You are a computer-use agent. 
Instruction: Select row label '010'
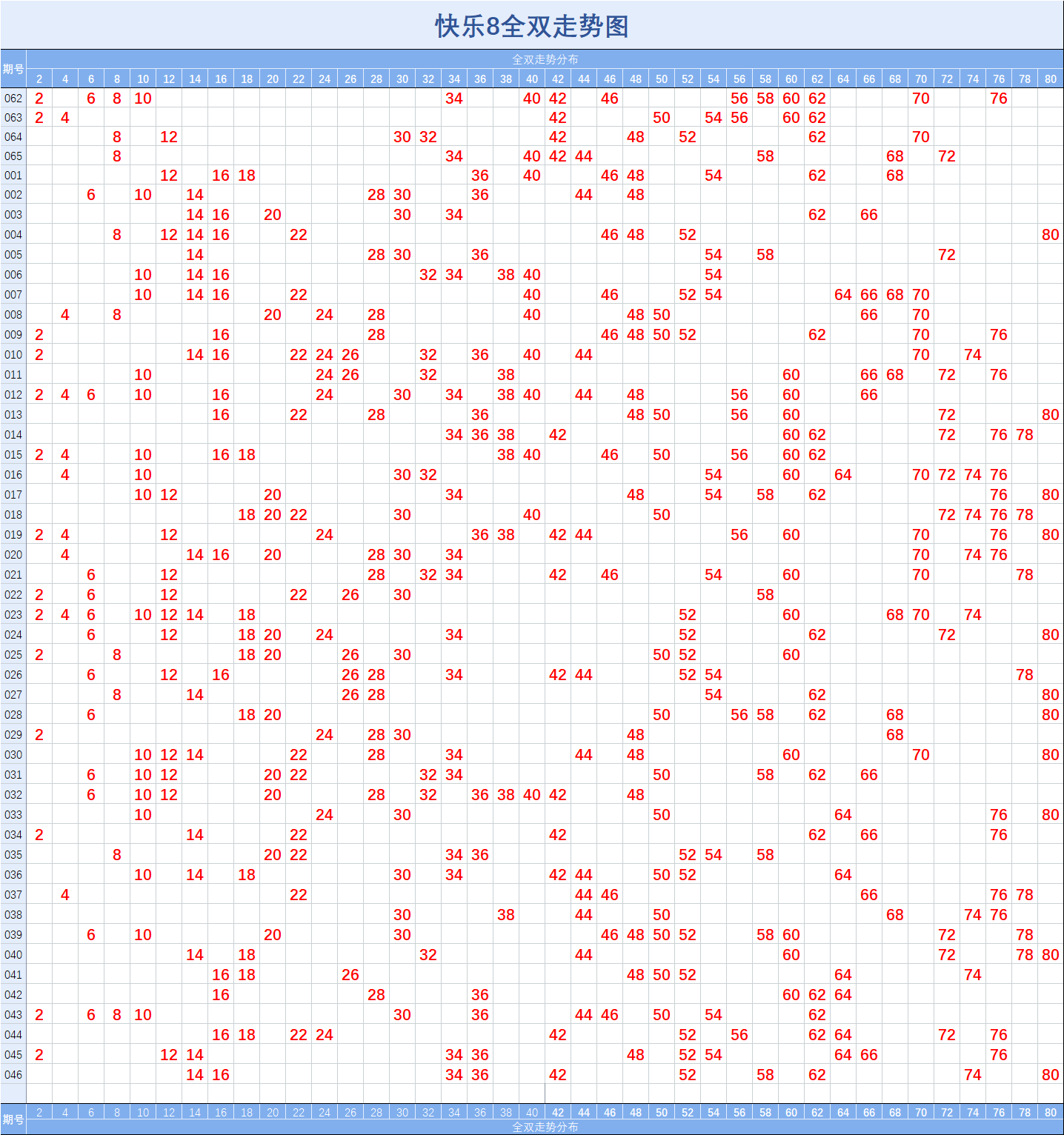pyautogui.click(x=13, y=355)
